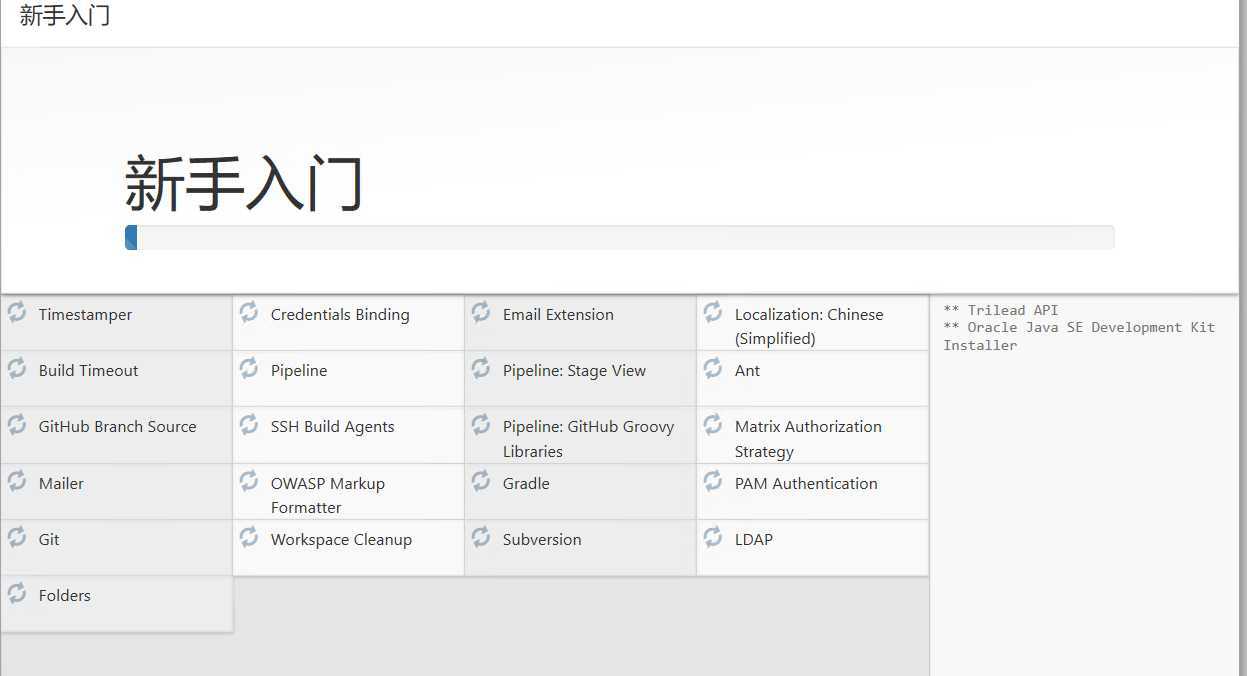This screenshot has height=676, width=1247.
Task: Click the refresh icon beside Folders
Action: (x=17, y=594)
